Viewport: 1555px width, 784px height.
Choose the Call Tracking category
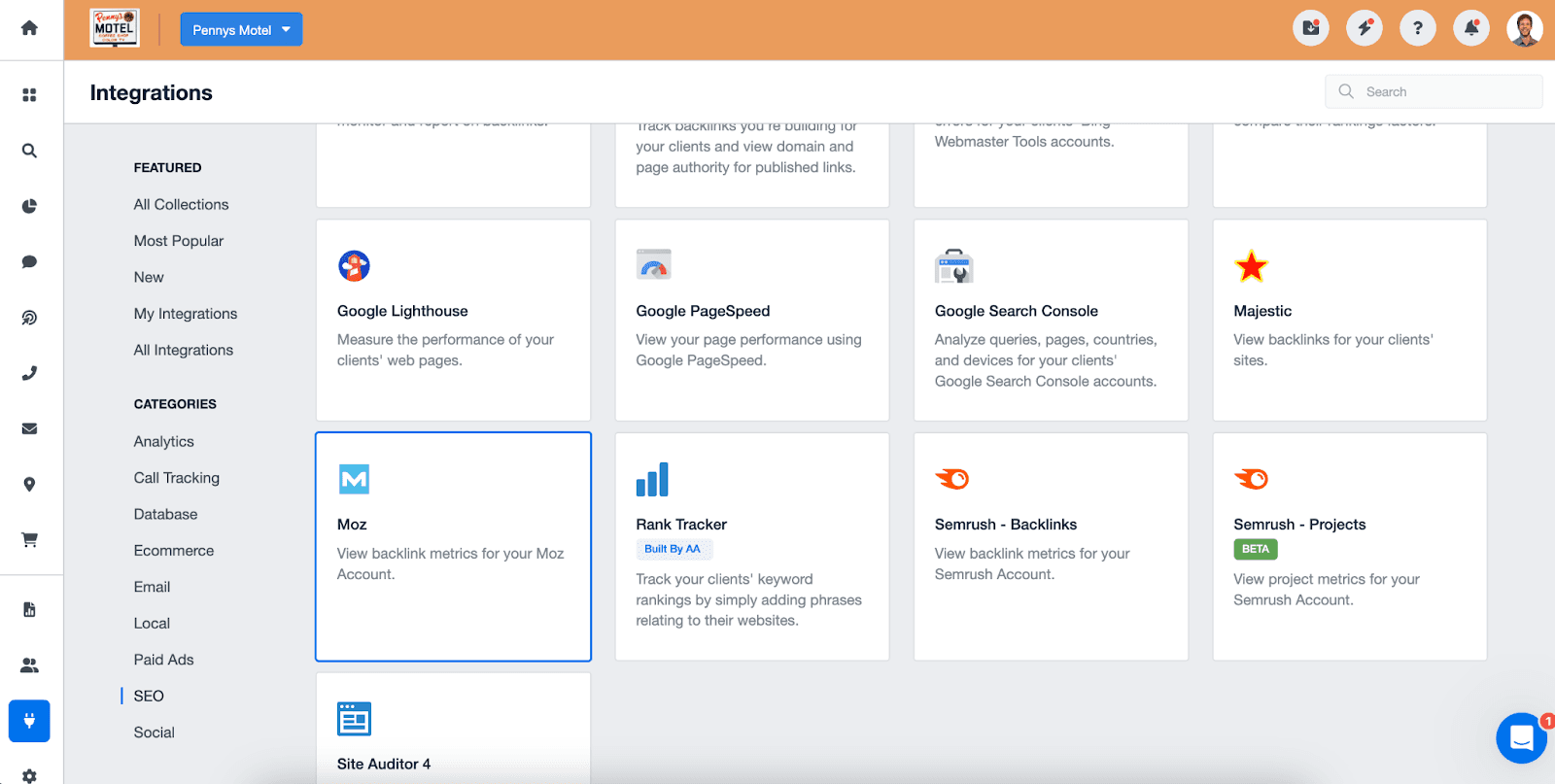177,478
